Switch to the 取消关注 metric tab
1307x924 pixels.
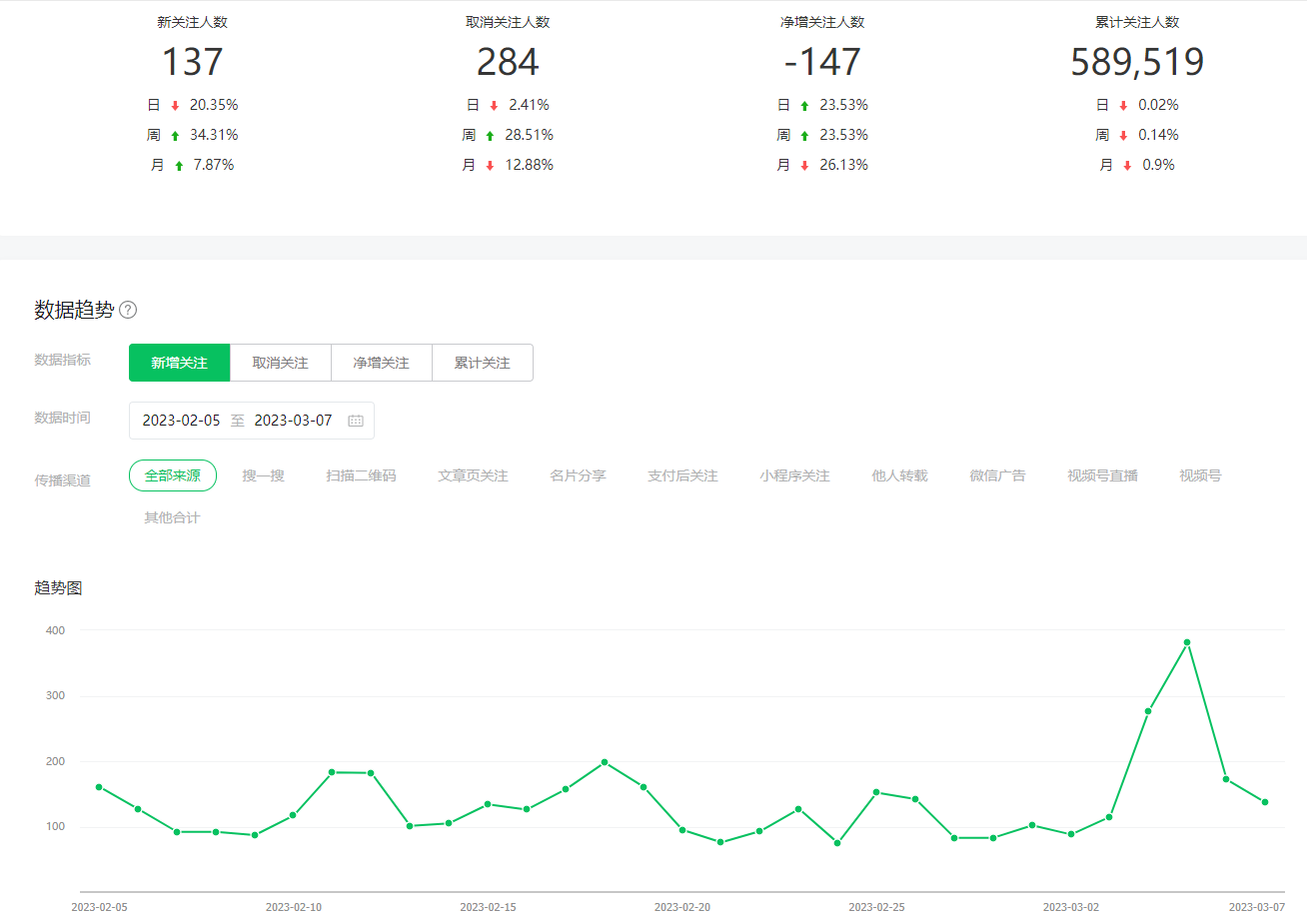(x=281, y=363)
